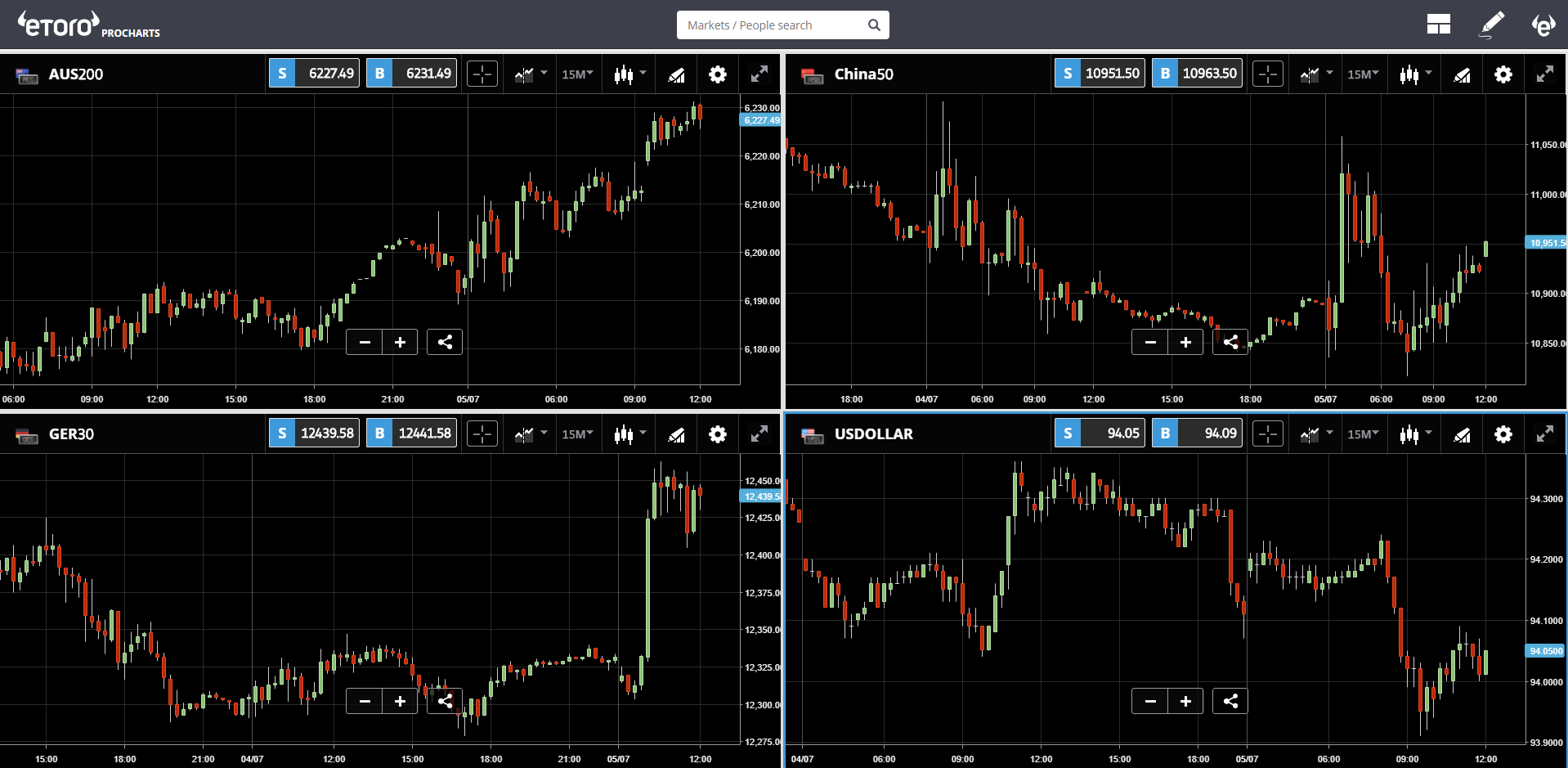Open settings gear on GER30 chart

point(717,434)
